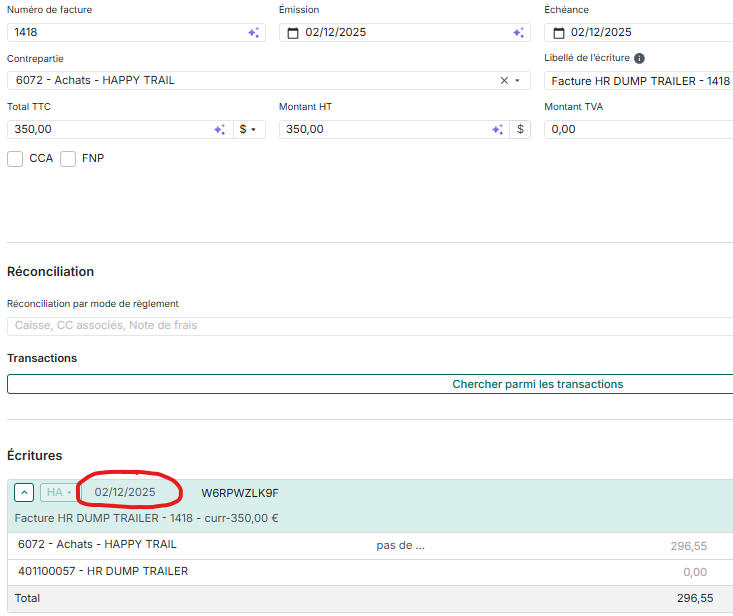Image resolution: width=733 pixels, height=616 pixels.
Task: Select the 401100057 - HR DUMP TRAILER line
Action: [103, 572]
